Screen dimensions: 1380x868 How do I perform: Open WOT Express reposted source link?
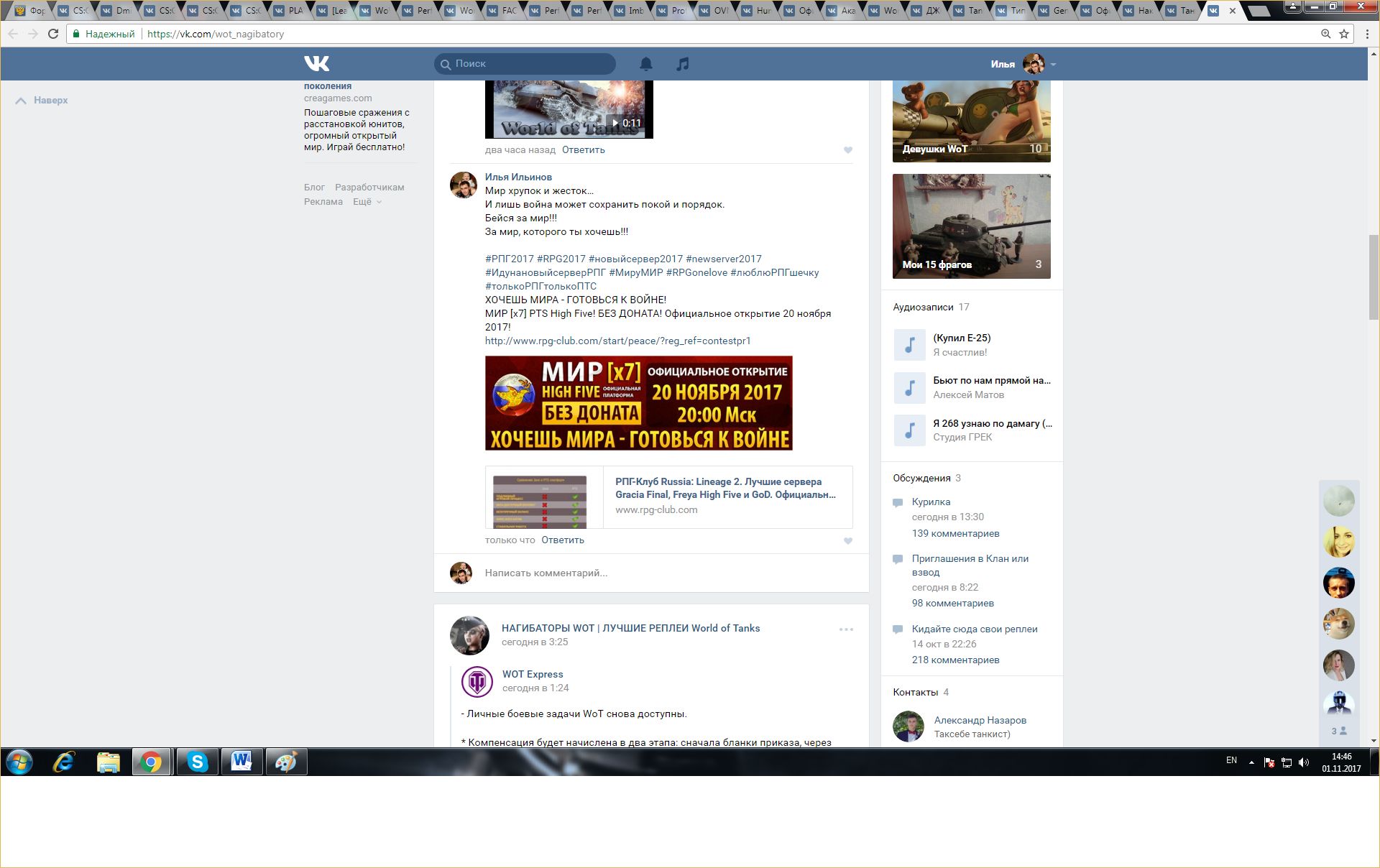[533, 674]
